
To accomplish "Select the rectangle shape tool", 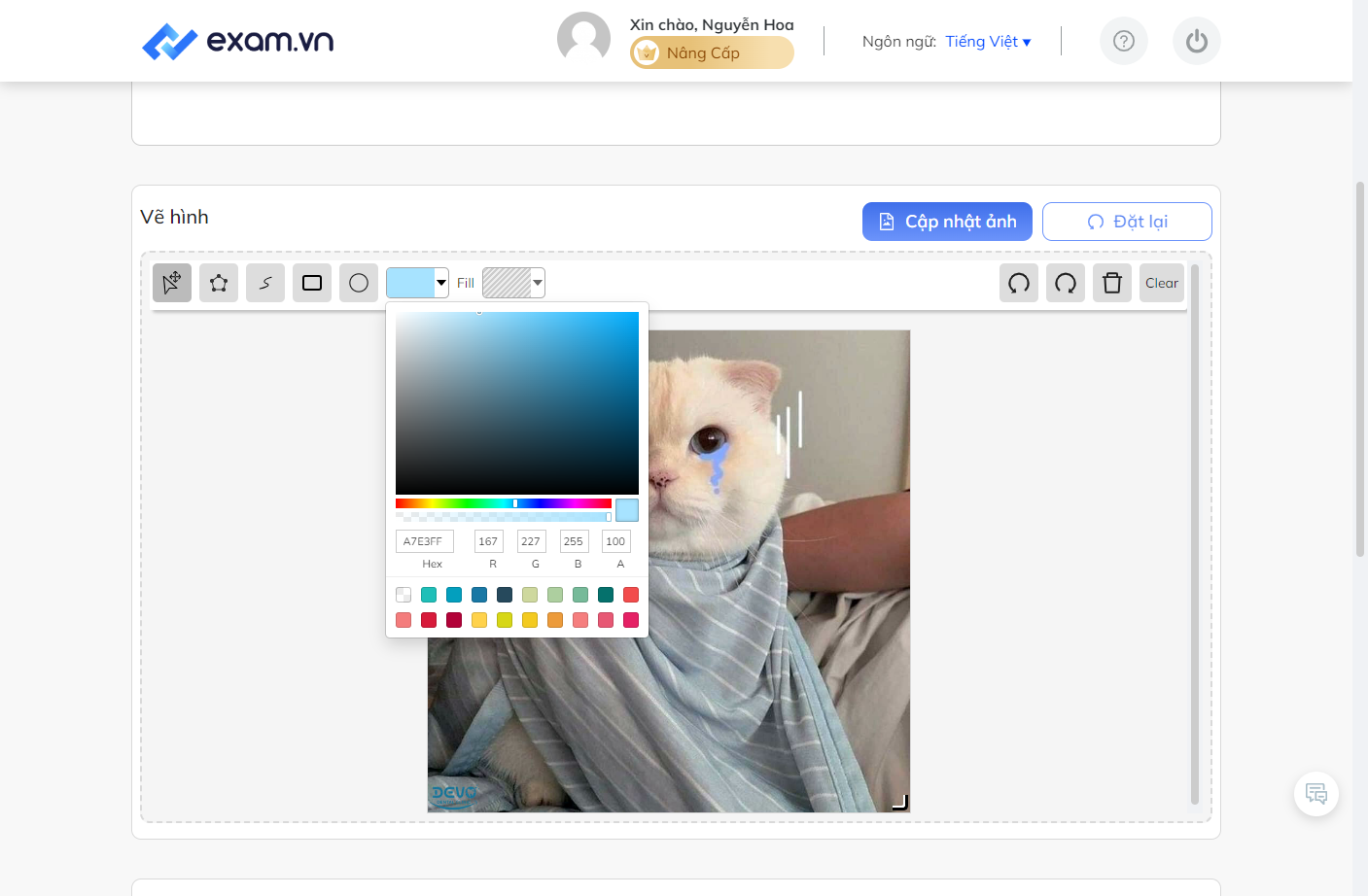I will click(x=312, y=283).
